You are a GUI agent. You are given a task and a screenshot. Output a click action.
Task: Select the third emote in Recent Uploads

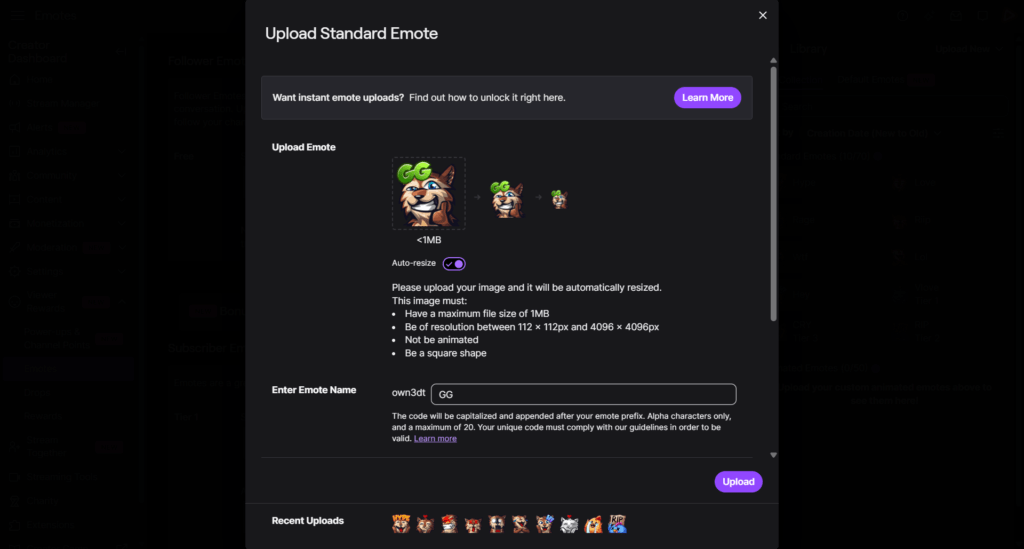click(449, 523)
